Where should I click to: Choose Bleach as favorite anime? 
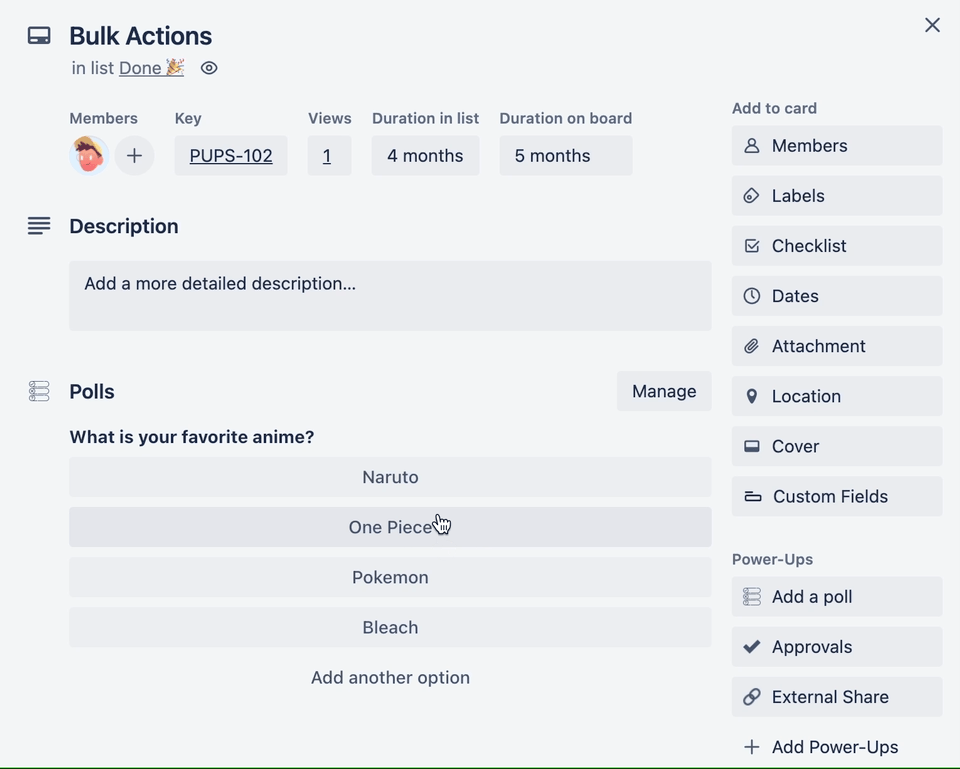(x=390, y=627)
